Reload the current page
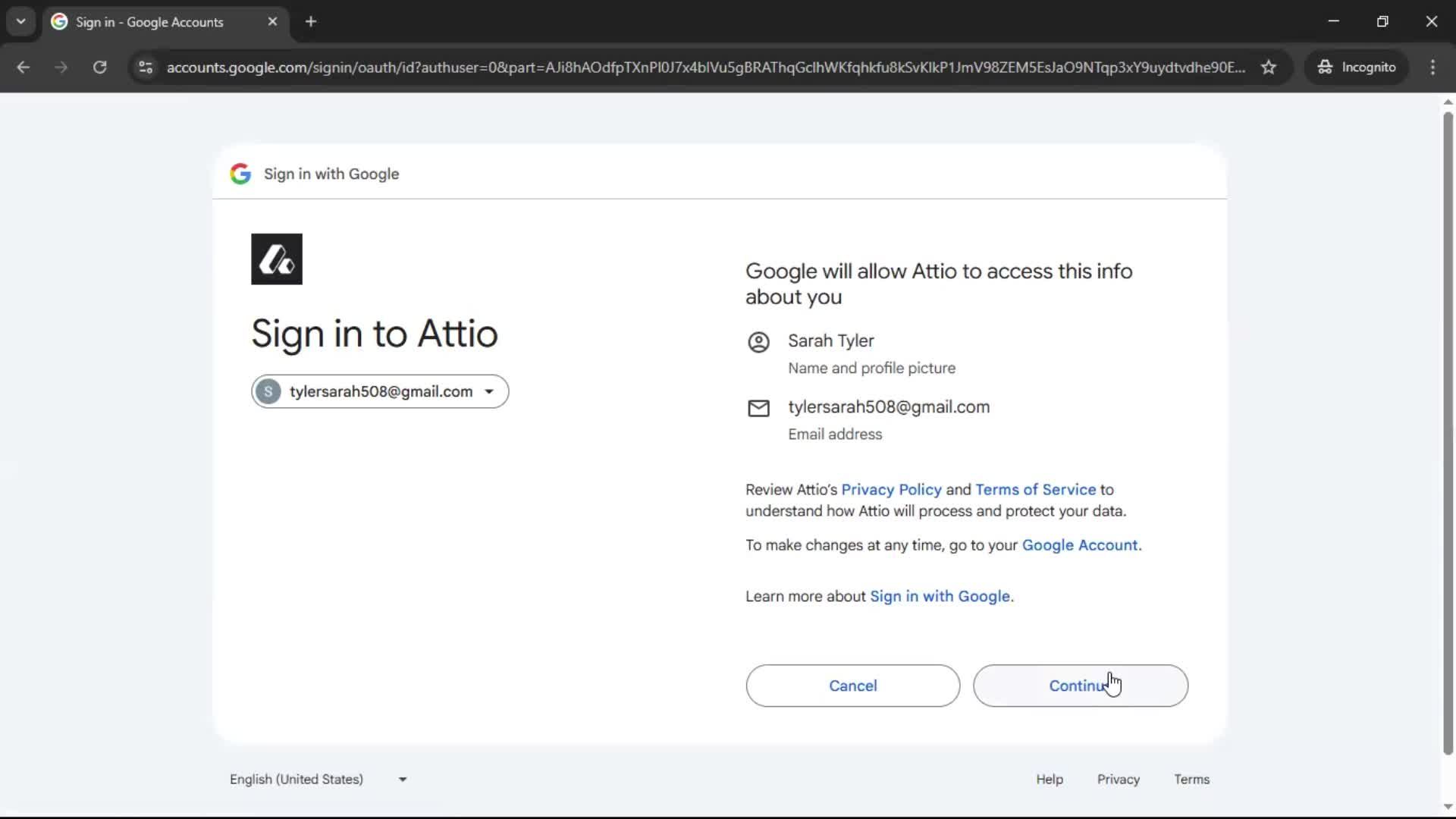Image resolution: width=1456 pixels, height=819 pixels. click(99, 67)
